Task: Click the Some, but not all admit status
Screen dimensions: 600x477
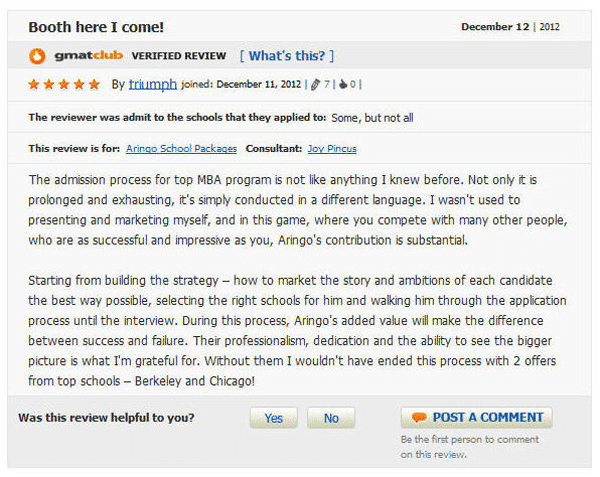Action: tap(372, 118)
